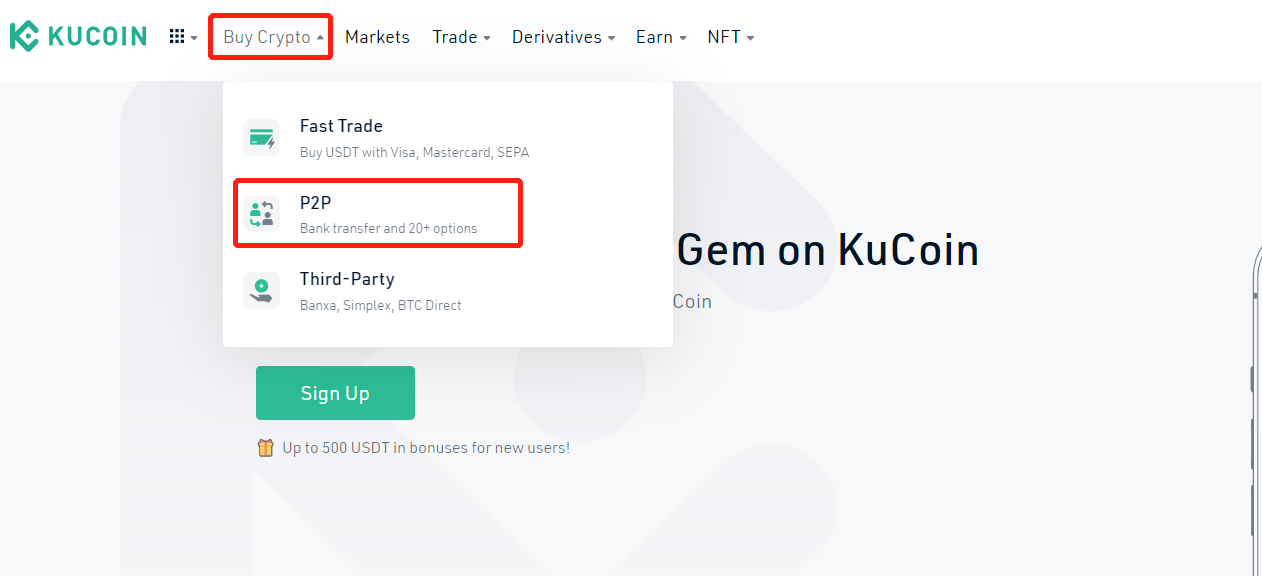Image resolution: width=1262 pixels, height=588 pixels.
Task: Click the KuCoin logo icon
Action: point(24,36)
